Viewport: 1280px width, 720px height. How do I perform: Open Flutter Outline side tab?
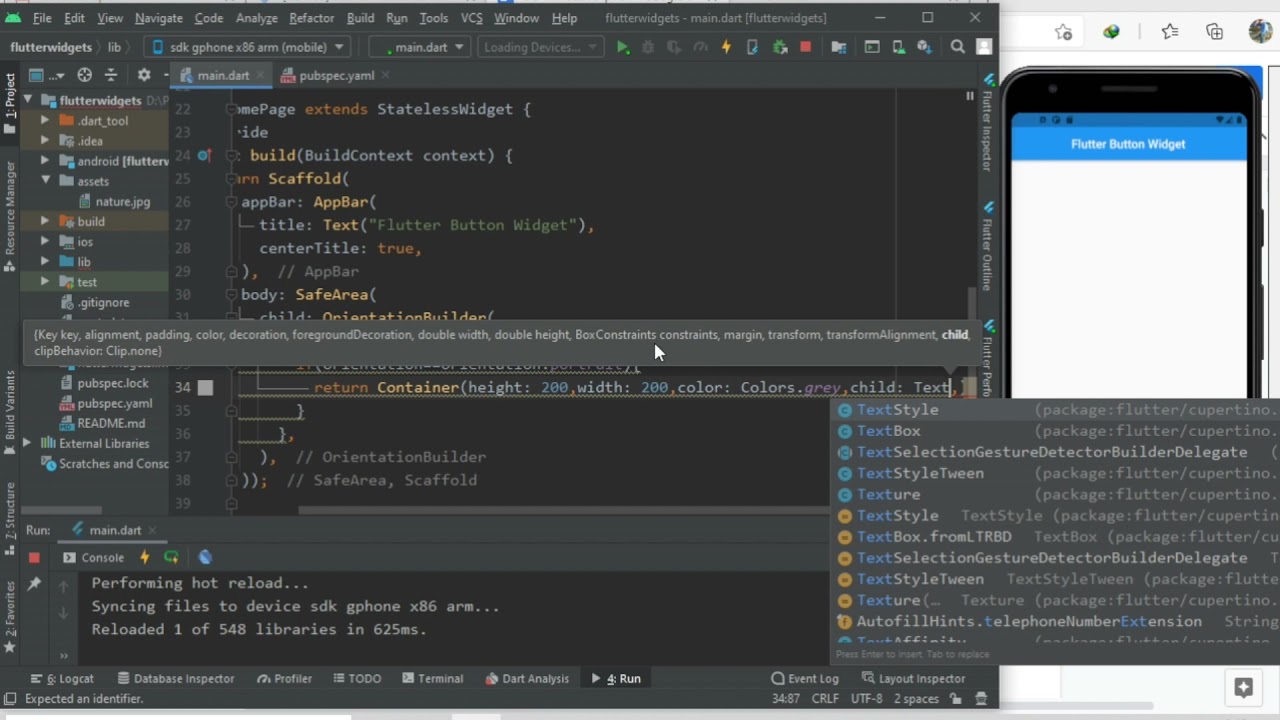tap(987, 247)
